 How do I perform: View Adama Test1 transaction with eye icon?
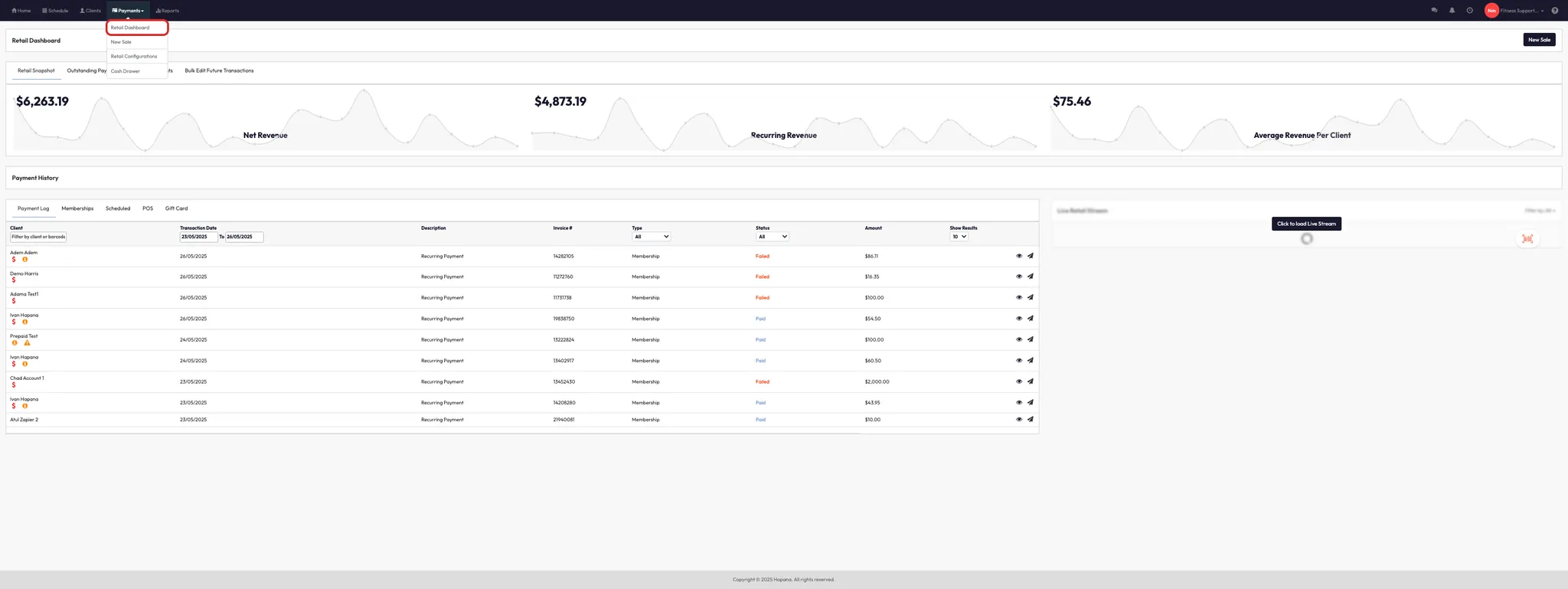point(1018,298)
